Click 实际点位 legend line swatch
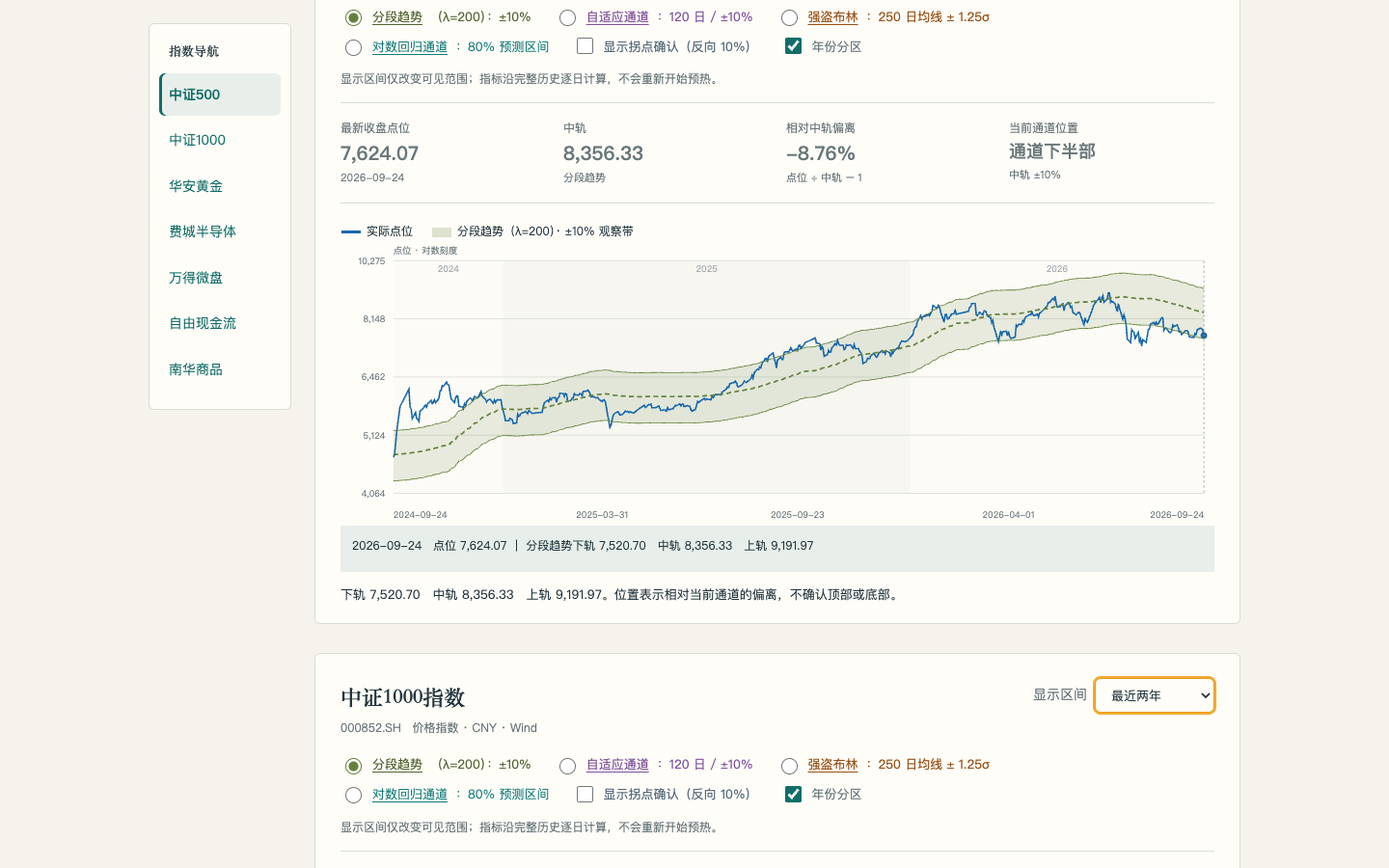Screen dimensions: 1389x868 (351, 231)
